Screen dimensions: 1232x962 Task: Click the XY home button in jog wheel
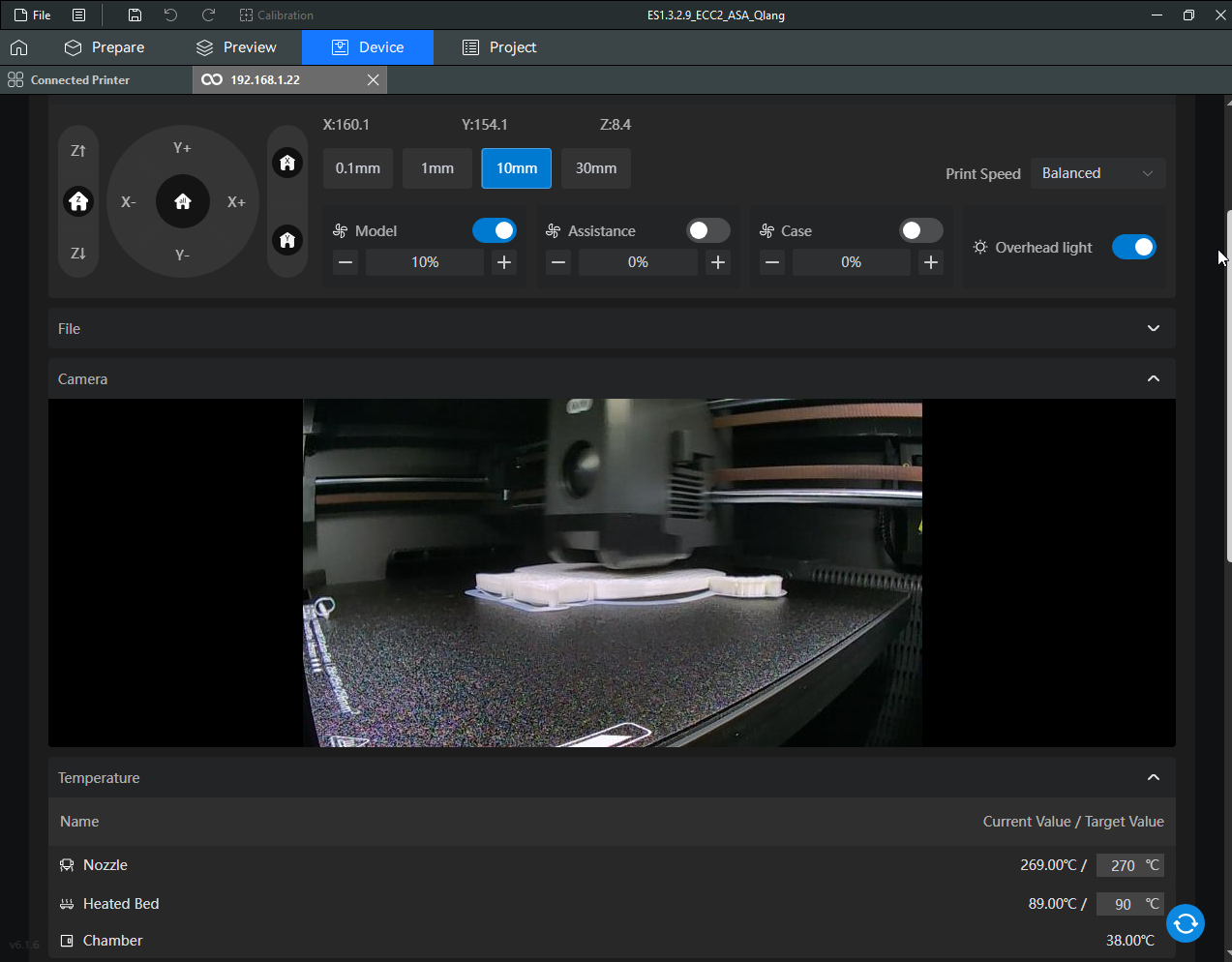tap(183, 201)
